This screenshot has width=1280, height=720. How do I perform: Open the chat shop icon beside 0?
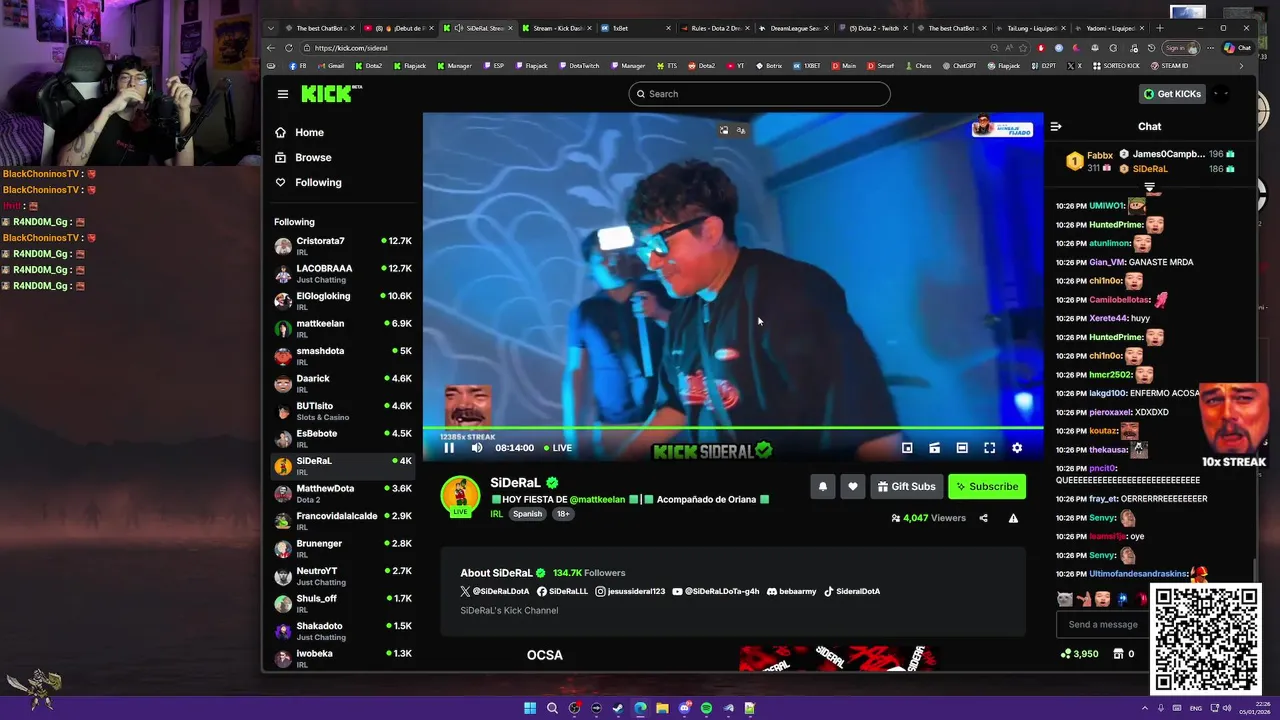pyautogui.click(x=1118, y=654)
